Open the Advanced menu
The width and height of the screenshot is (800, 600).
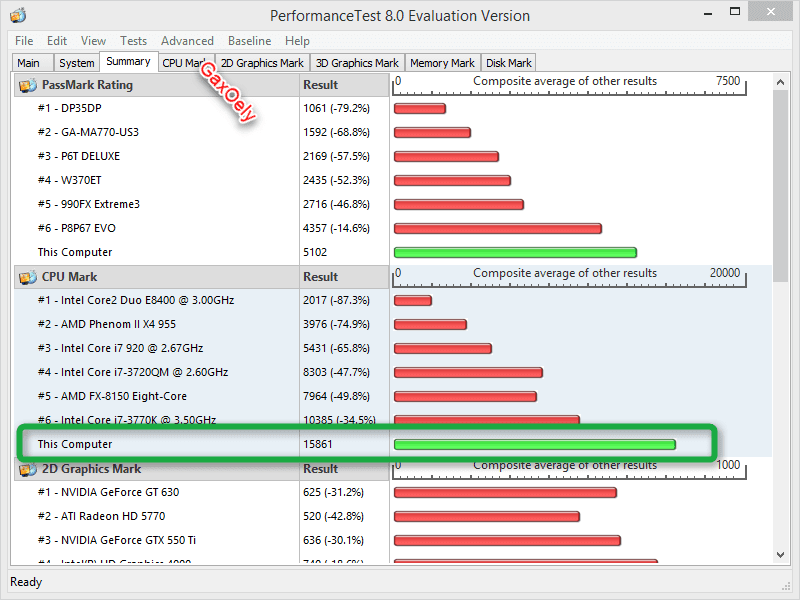[187, 41]
